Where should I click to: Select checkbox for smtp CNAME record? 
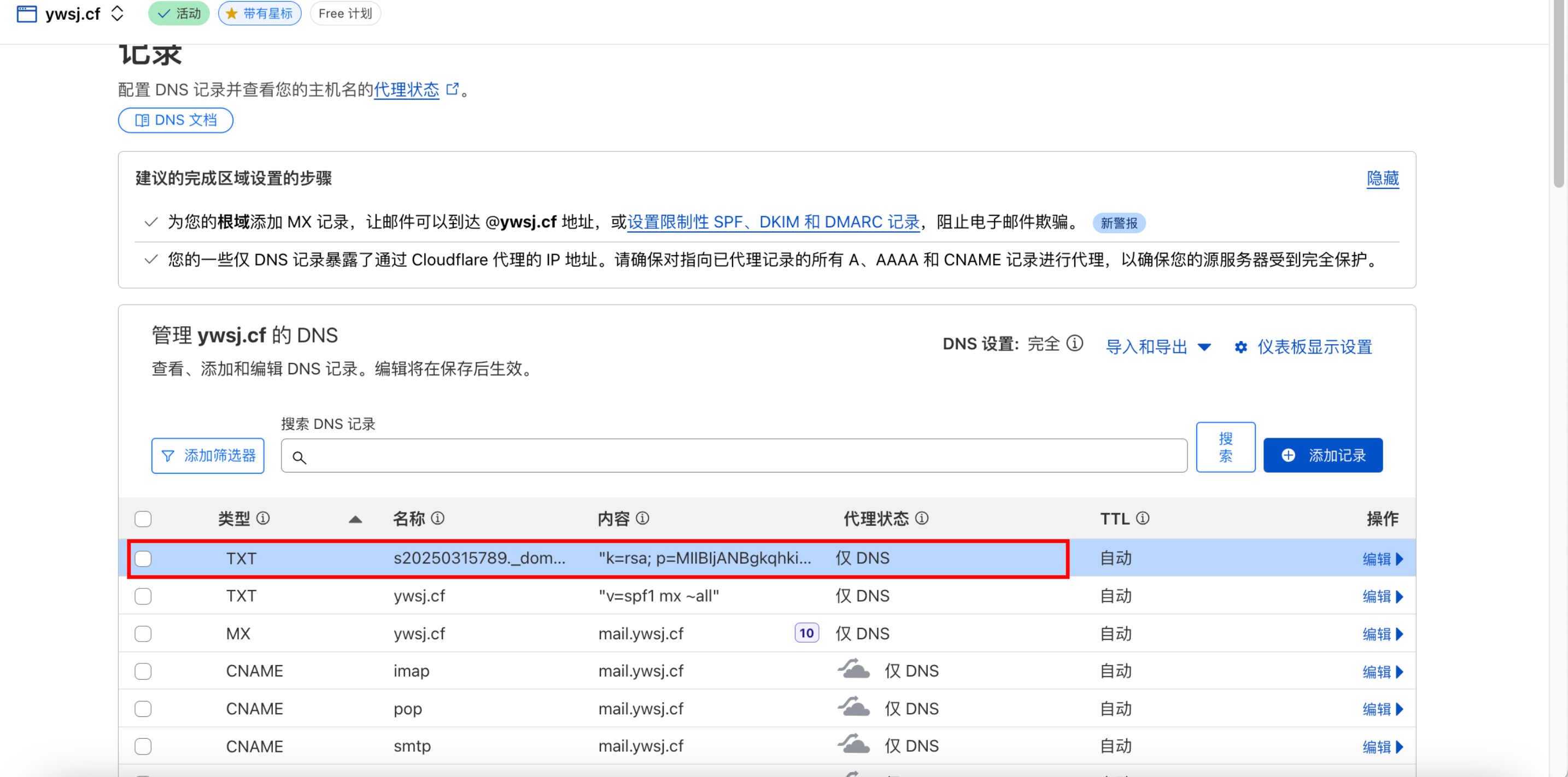coord(143,746)
